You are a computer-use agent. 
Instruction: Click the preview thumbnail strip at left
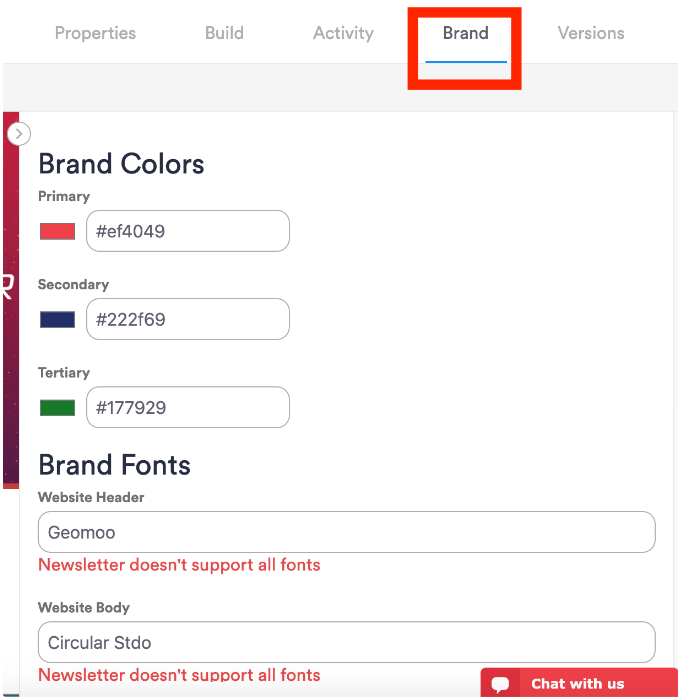(x=10, y=300)
